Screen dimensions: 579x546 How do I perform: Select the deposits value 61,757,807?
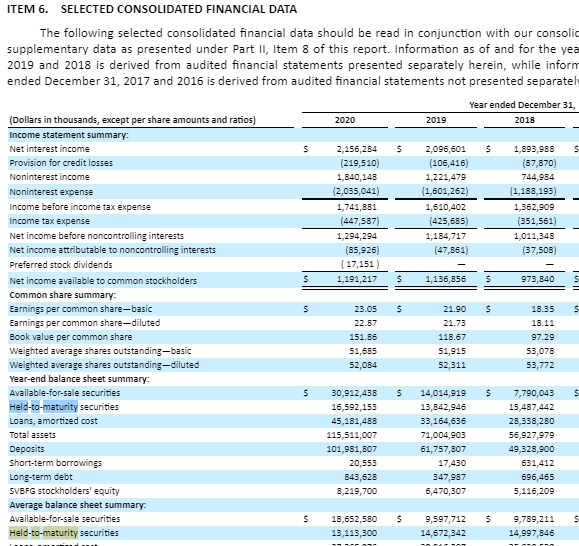pos(443,449)
